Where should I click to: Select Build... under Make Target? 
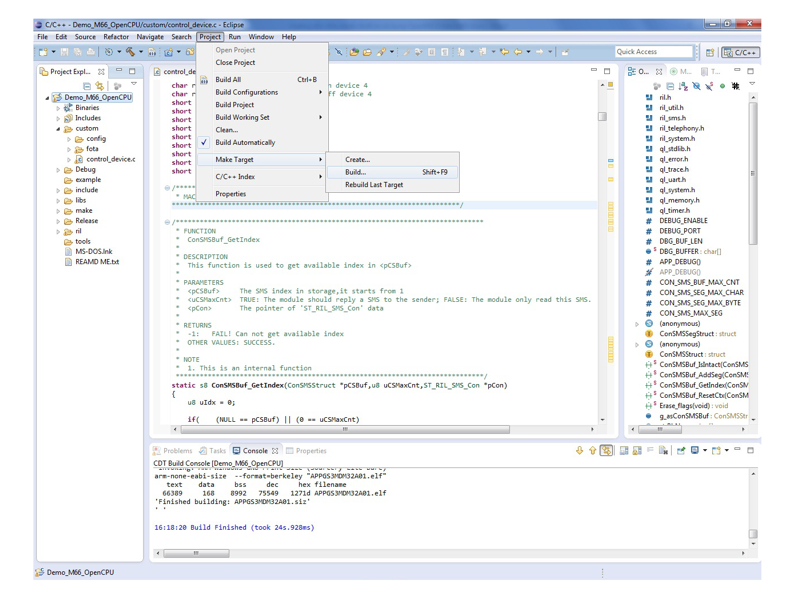click(392, 172)
